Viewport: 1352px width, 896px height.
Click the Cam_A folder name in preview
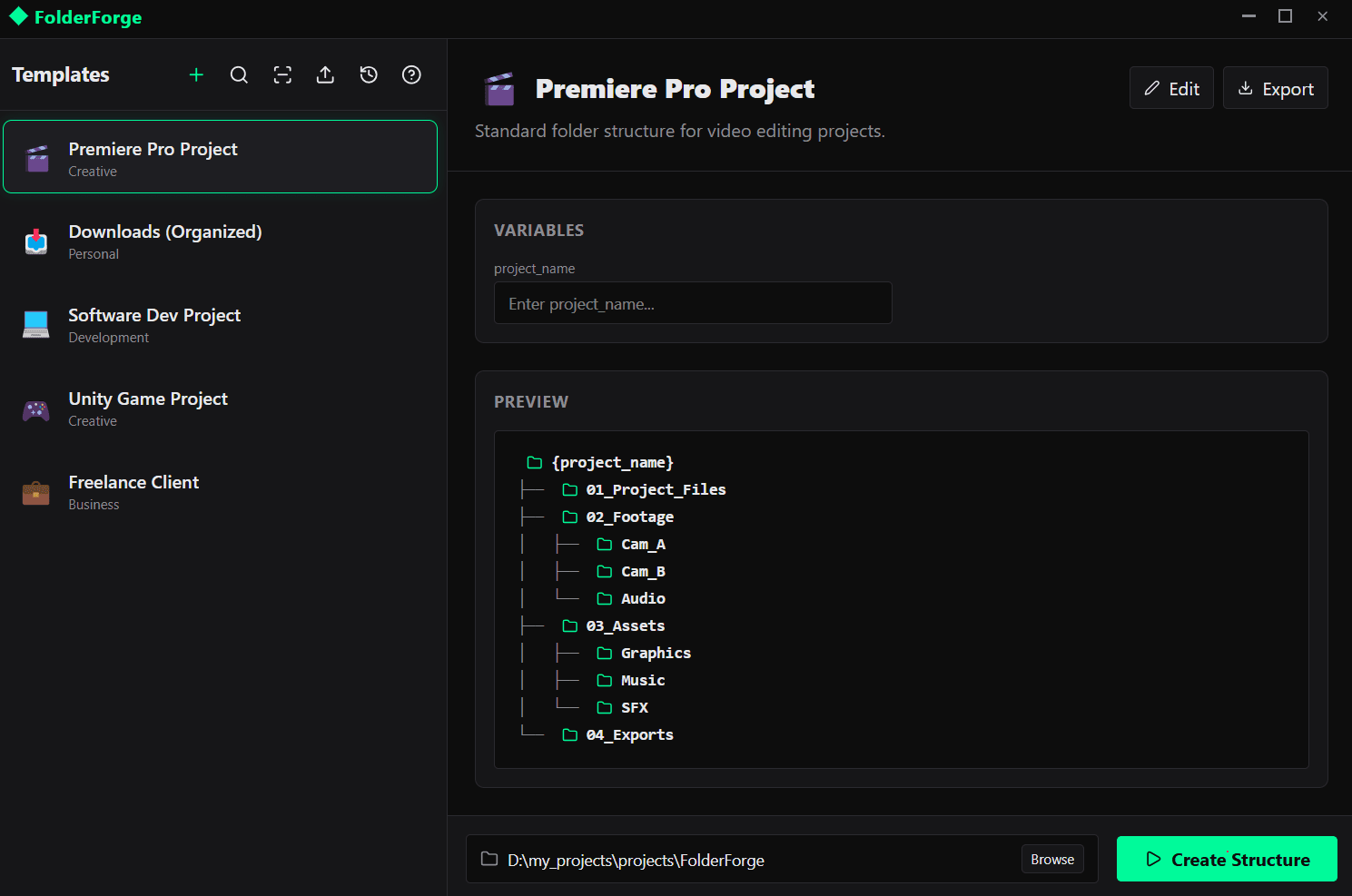coord(643,545)
